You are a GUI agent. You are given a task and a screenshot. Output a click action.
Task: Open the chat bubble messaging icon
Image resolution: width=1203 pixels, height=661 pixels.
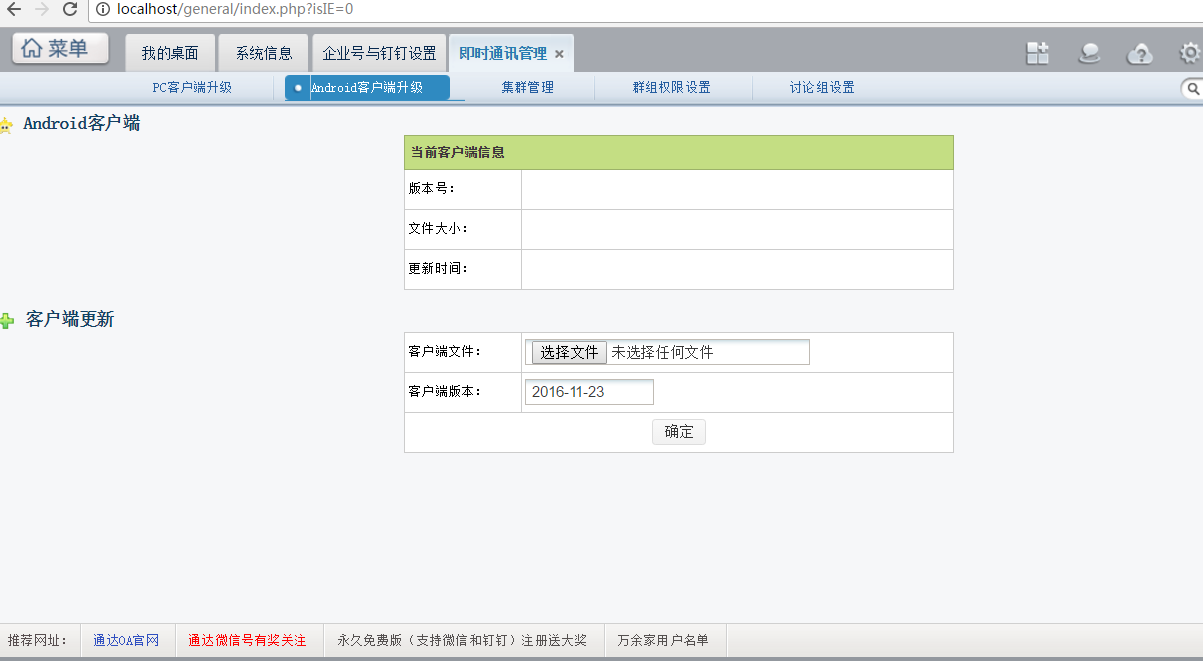1089,53
